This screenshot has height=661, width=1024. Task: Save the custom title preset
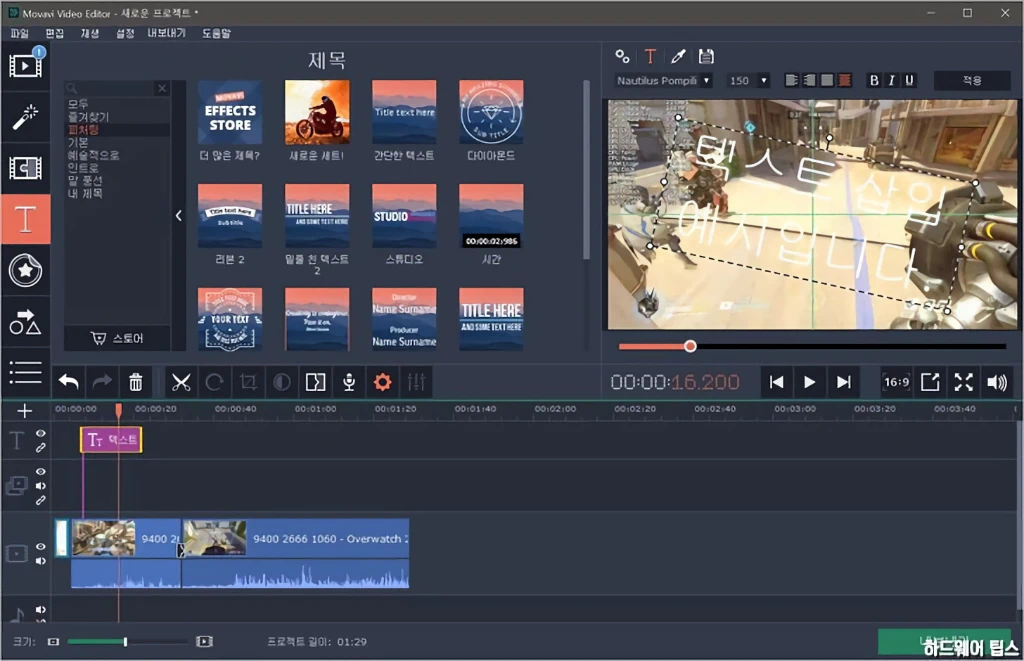point(706,57)
